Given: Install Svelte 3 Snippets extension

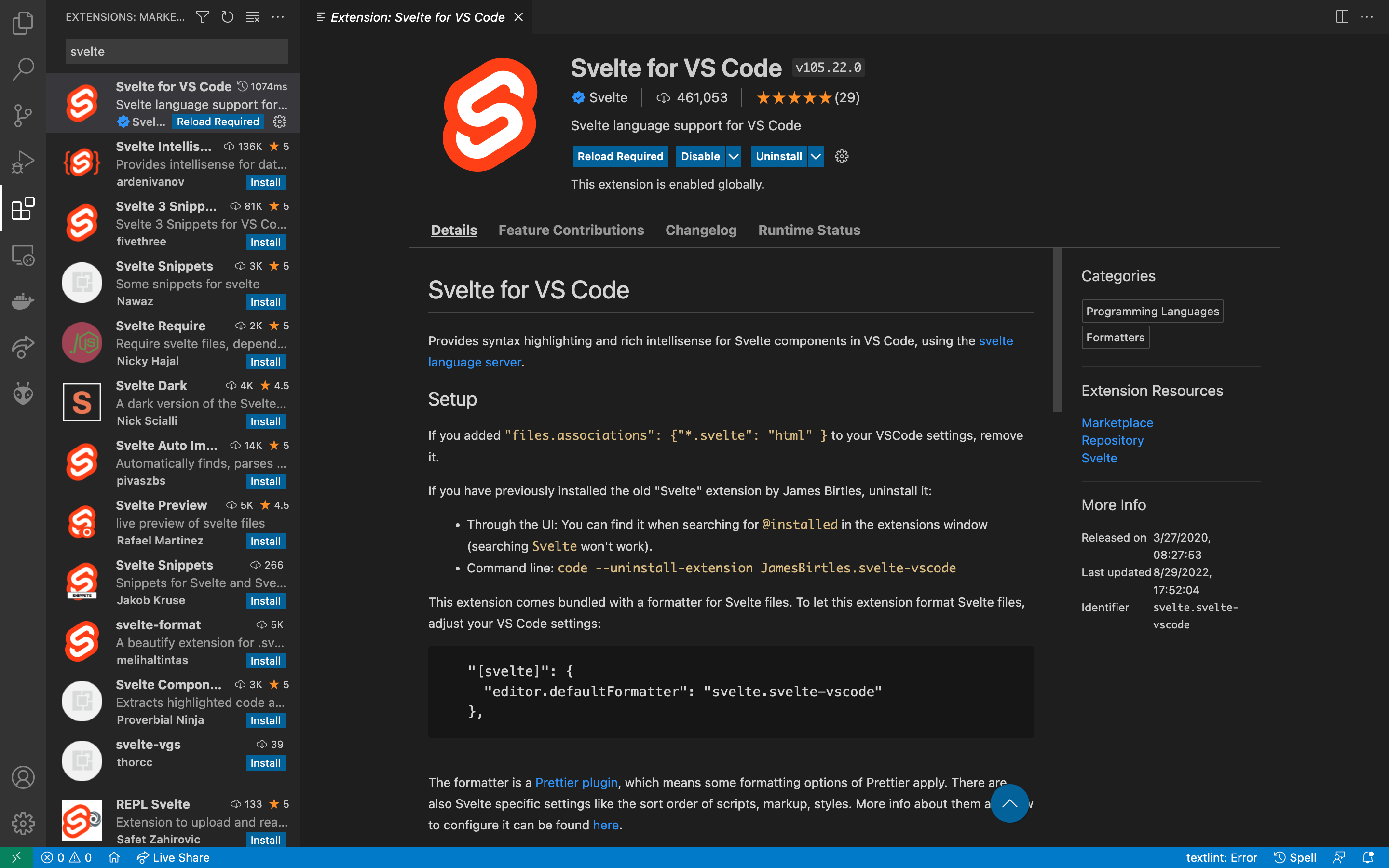Looking at the screenshot, I should click(x=265, y=242).
